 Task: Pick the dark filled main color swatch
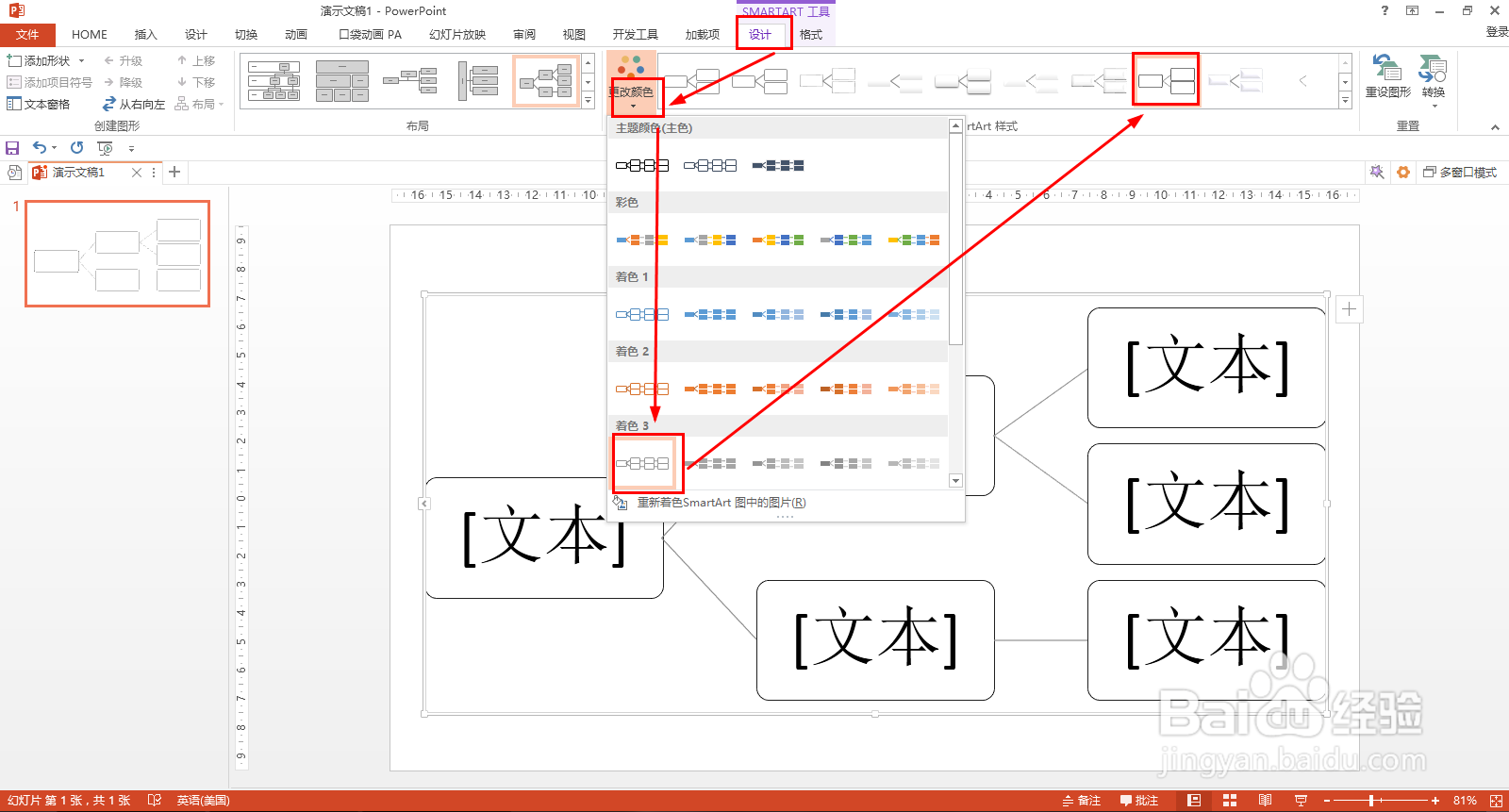click(x=778, y=165)
